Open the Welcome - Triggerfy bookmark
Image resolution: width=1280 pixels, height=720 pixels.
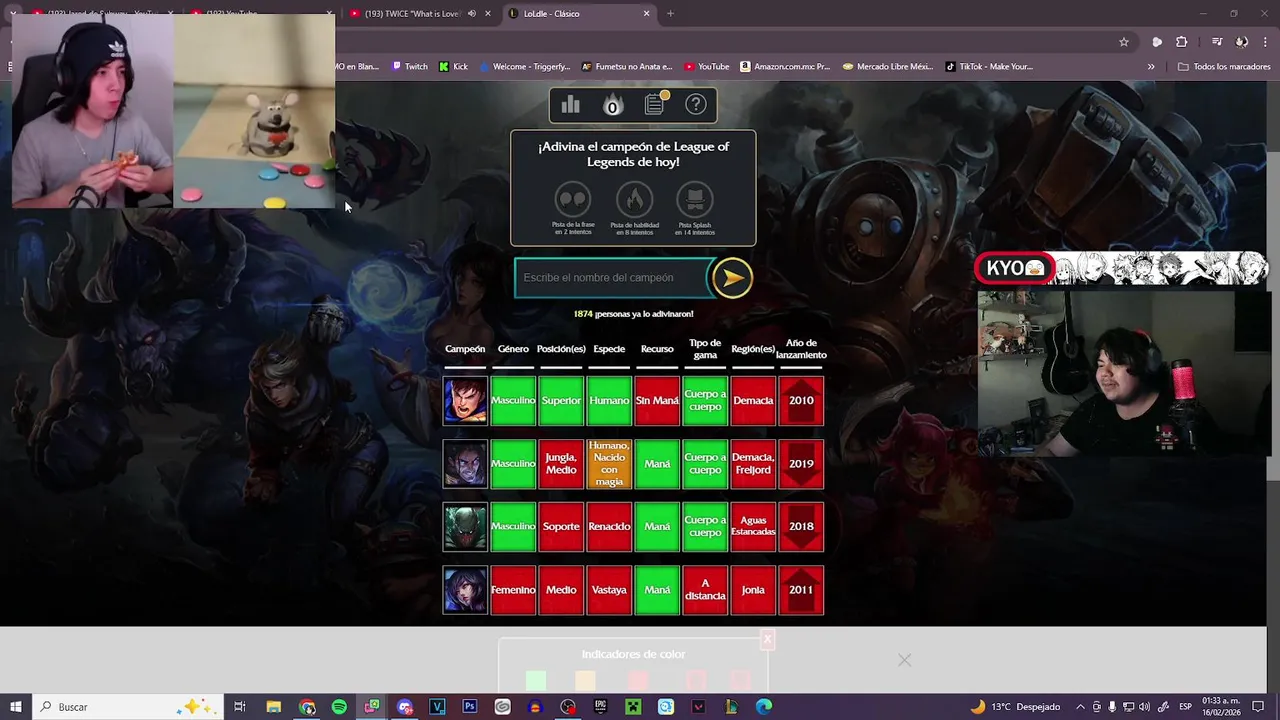525,67
